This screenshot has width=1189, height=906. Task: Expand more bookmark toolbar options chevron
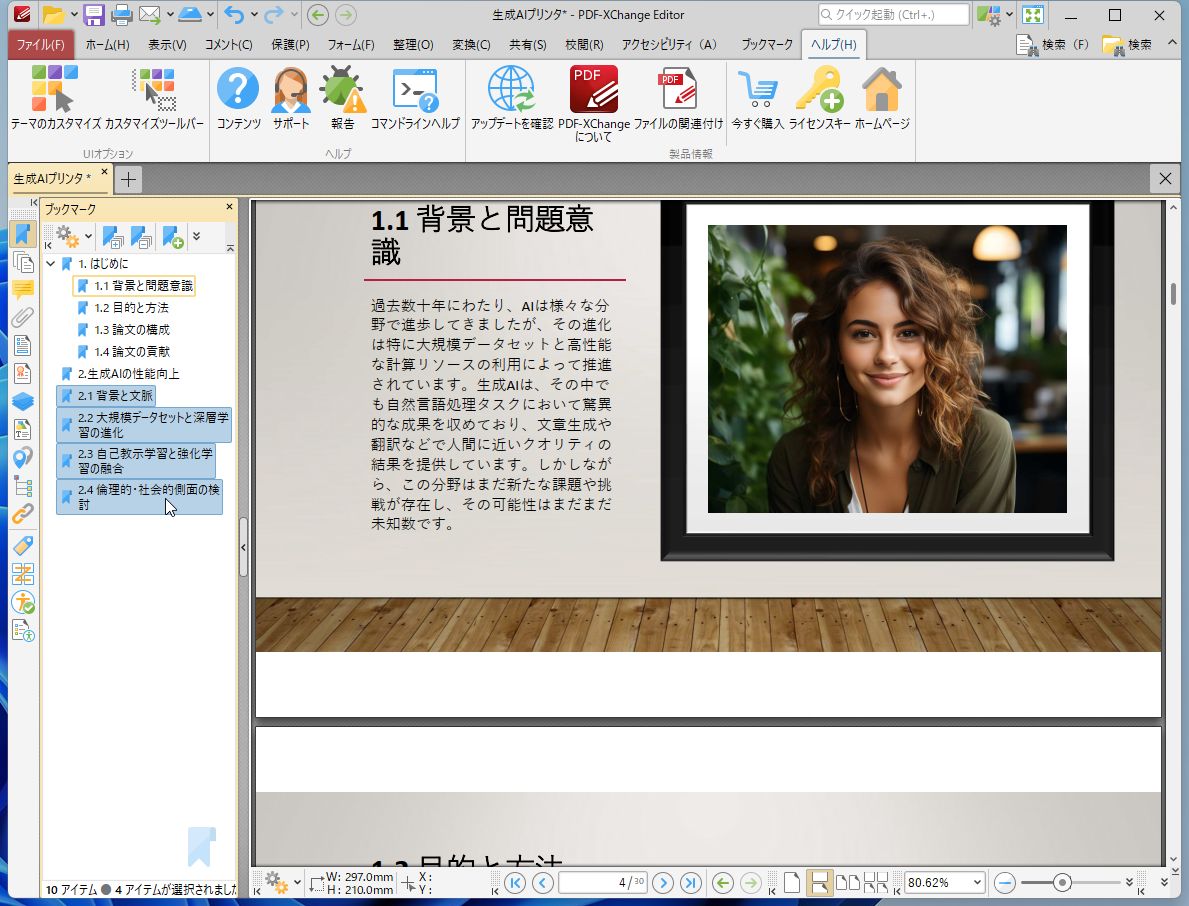click(x=196, y=237)
